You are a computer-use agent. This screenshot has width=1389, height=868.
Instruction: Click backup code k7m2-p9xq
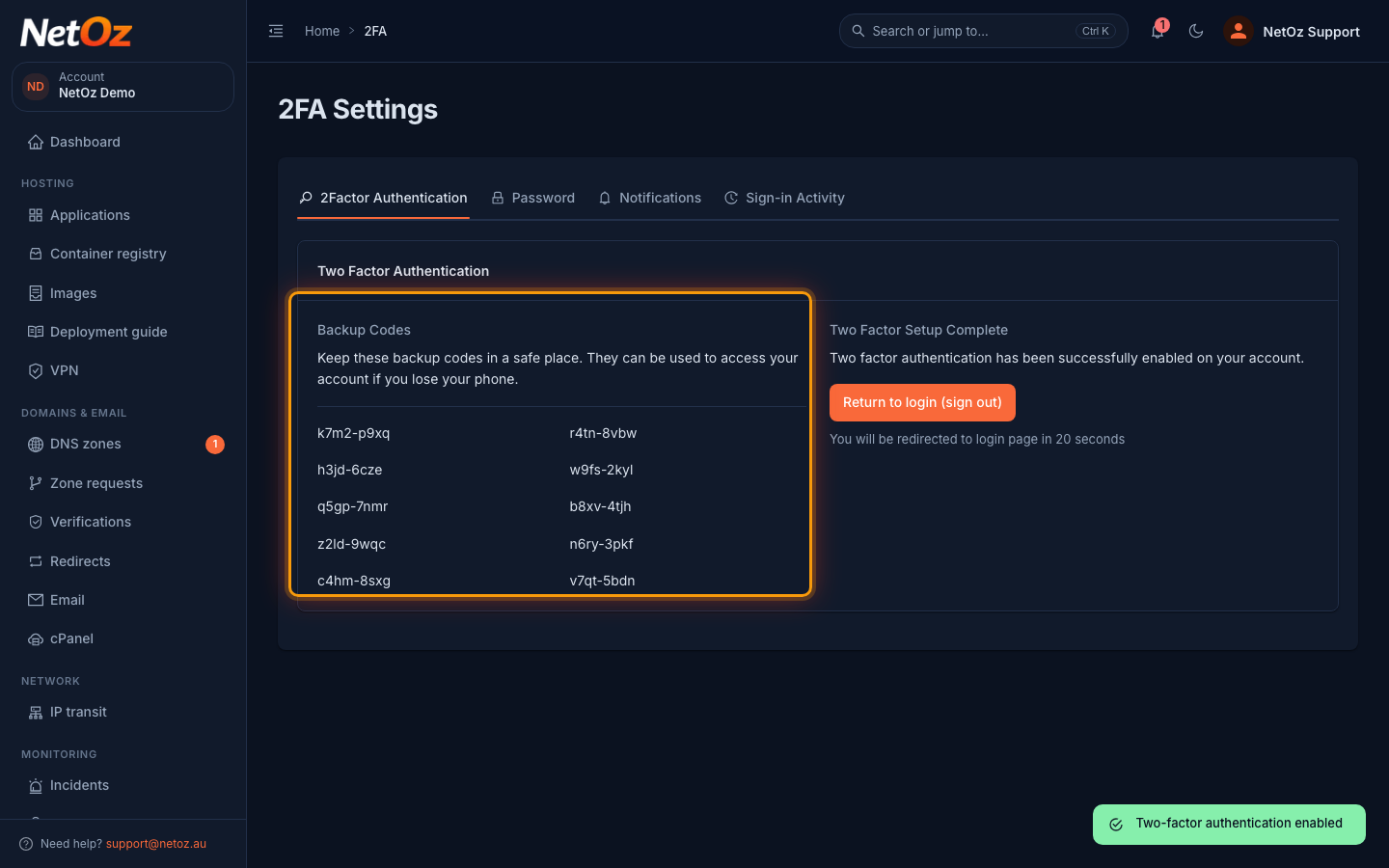pos(354,433)
